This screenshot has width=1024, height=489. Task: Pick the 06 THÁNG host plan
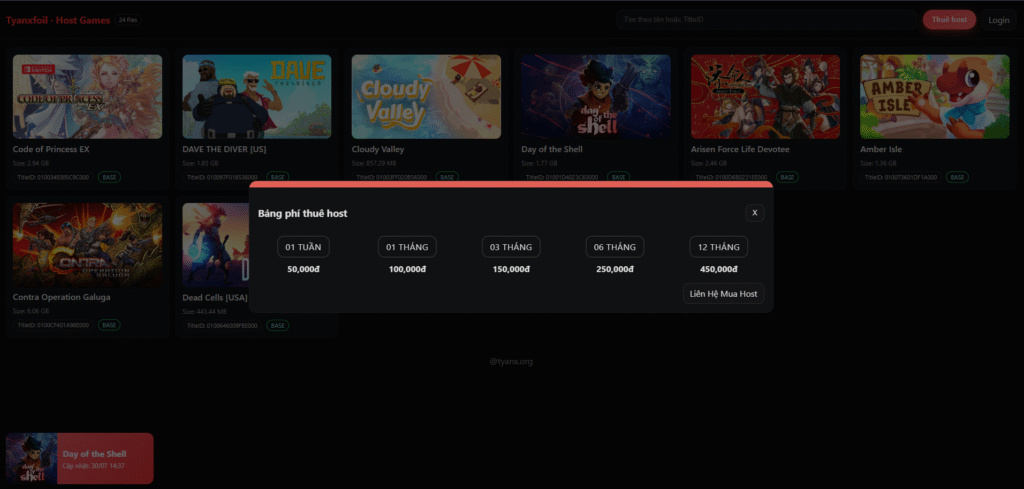615,247
